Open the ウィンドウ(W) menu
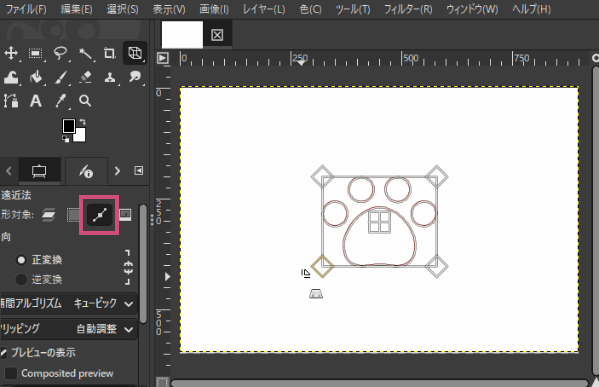The height and width of the screenshot is (387, 599). 472,9
